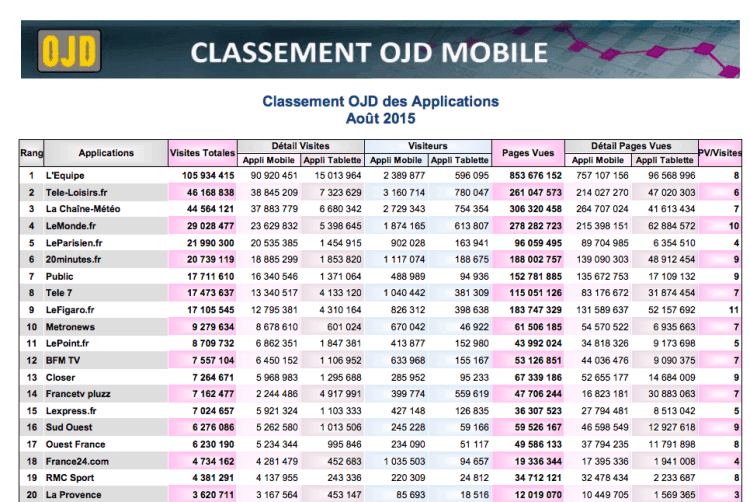Viewport: 750px width, 502px height.
Task: Click the Classement OJD Mobile banner title
Action: coord(369,52)
